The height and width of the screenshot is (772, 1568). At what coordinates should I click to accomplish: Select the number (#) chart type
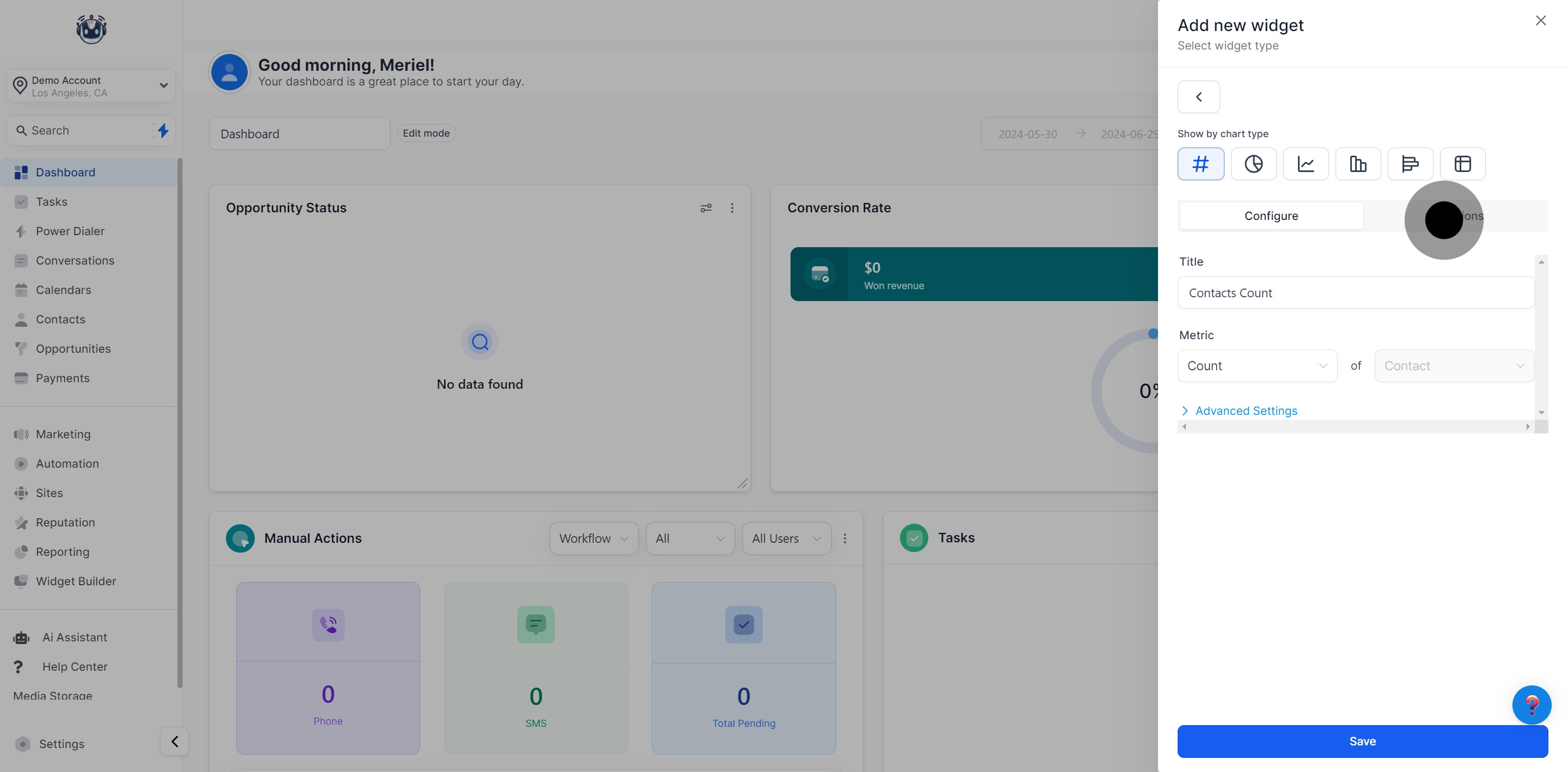coord(1200,164)
